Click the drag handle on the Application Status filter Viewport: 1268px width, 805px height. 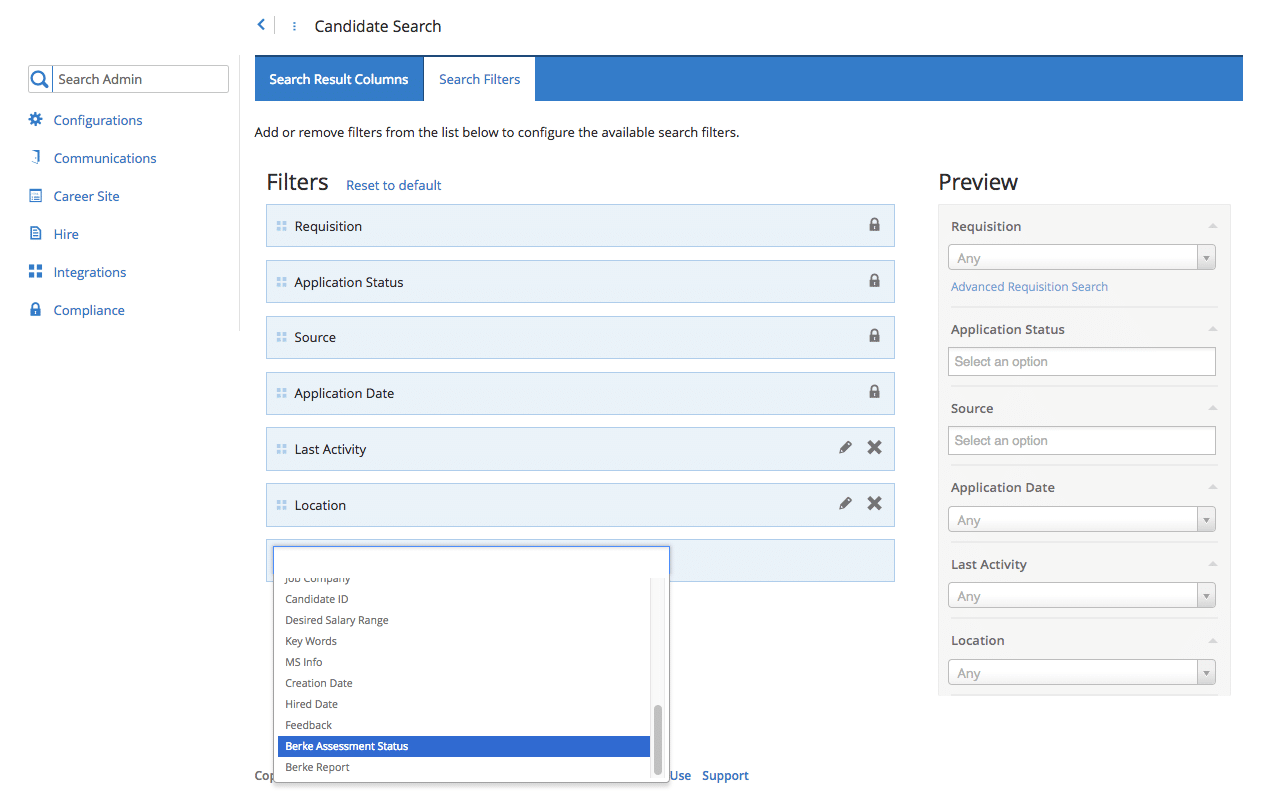pos(278,281)
